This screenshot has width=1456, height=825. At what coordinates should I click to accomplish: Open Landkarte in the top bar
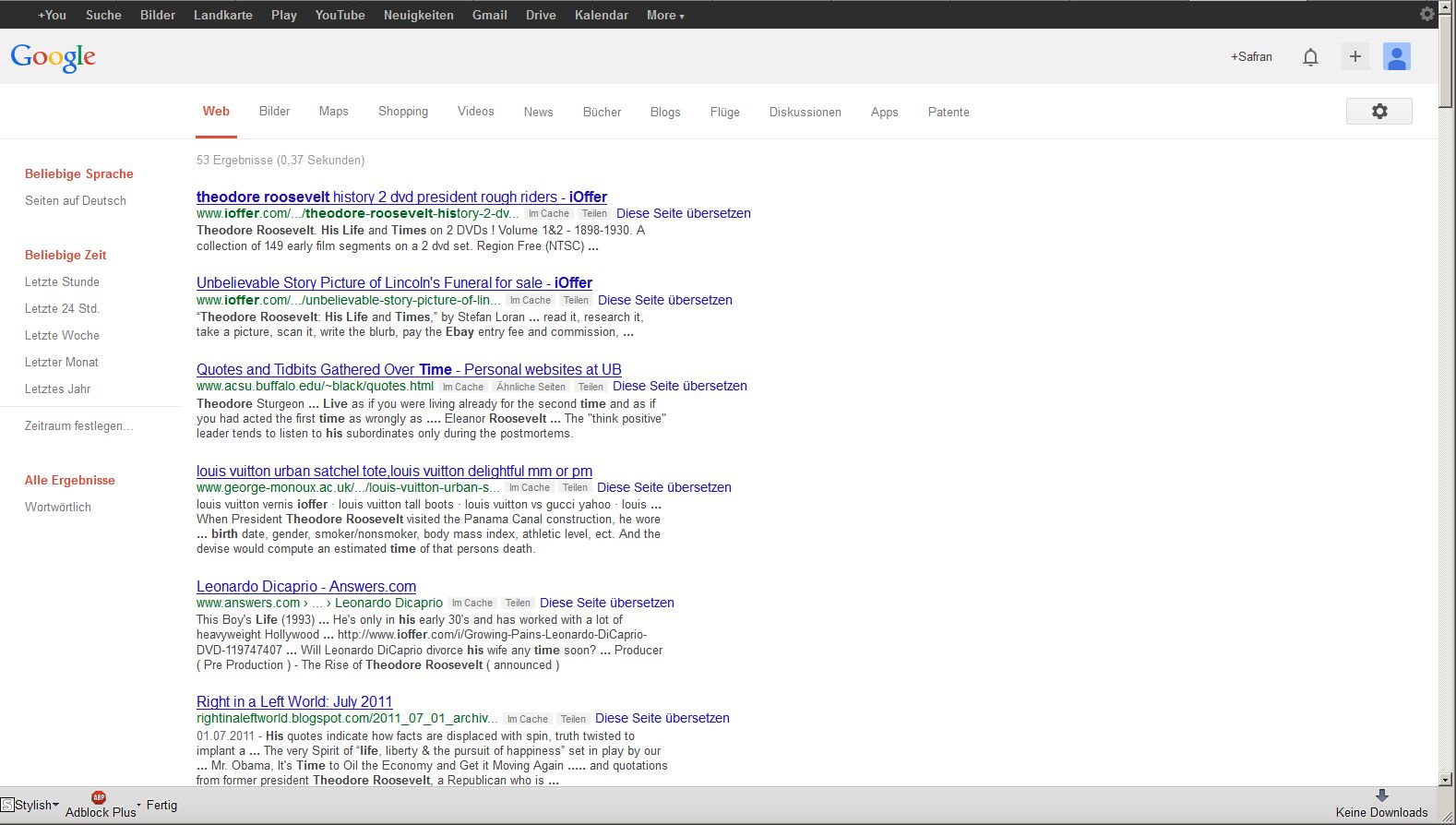click(x=223, y=15)
